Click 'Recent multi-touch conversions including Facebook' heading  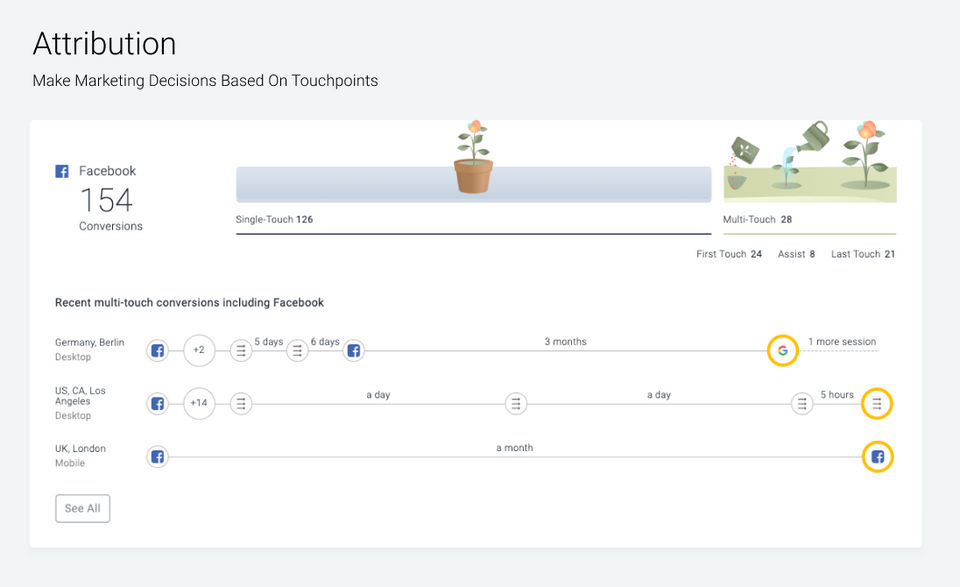(189, 302)
